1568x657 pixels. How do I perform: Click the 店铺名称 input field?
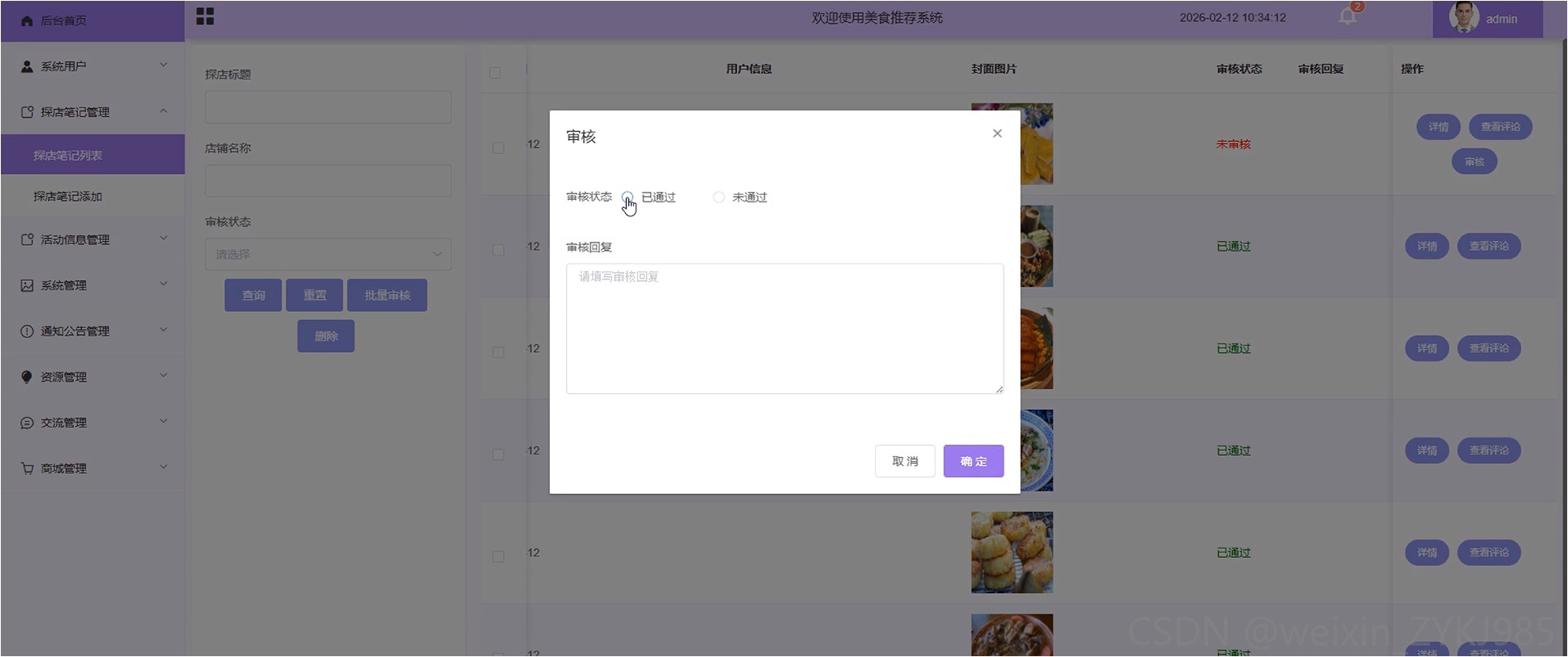pyautogui.click(x=328, y=181)
